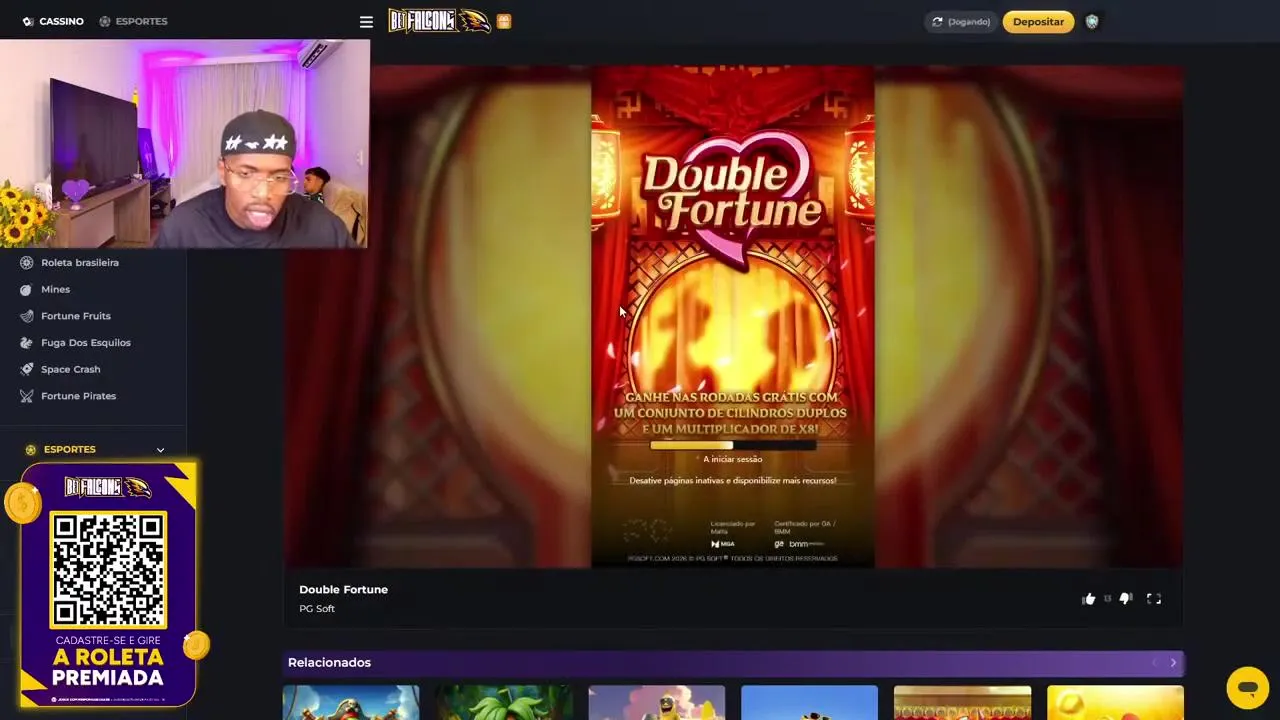The image size is (1280, 720).
Task: Switch to the Cassino tab
Action: pyautogui.click(x=53, y=21)
